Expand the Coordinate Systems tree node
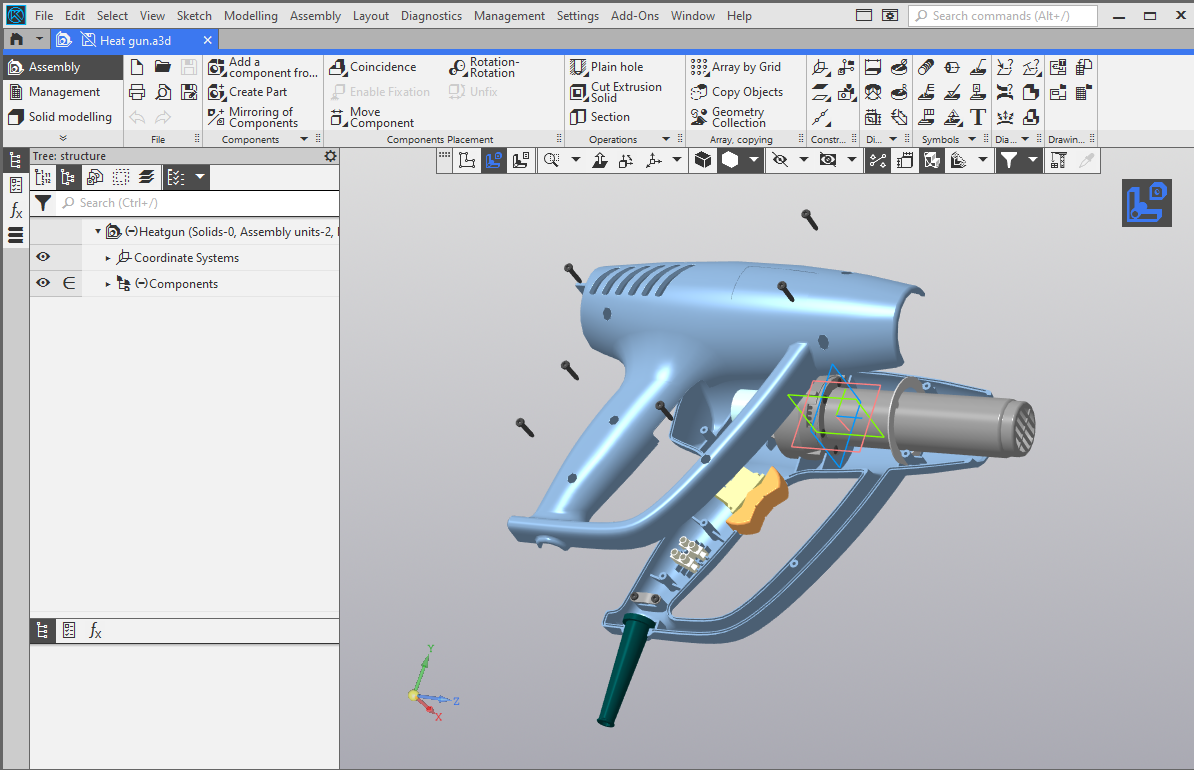 108,258
